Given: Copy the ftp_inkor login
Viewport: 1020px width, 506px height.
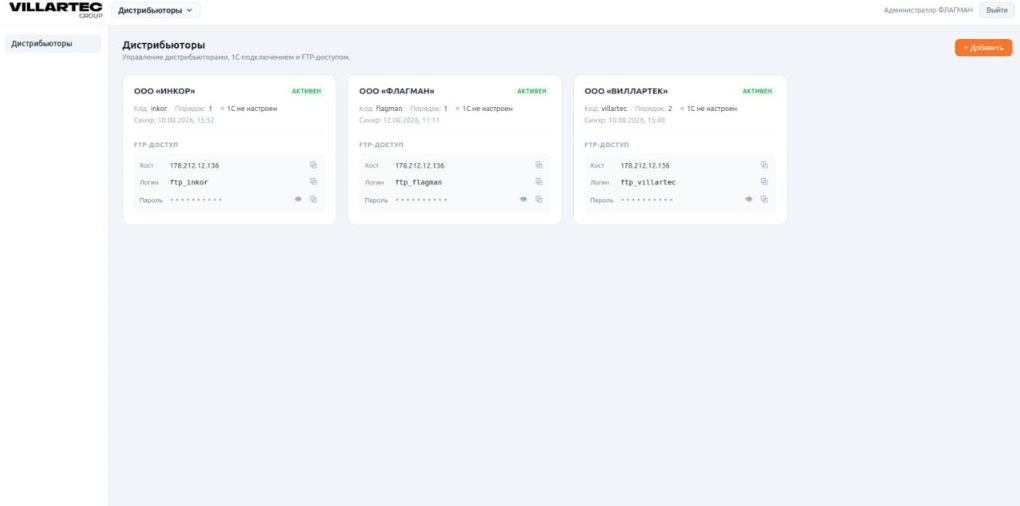Looking at the screenshot, I should pyautogui.click(x=313, y=182).
